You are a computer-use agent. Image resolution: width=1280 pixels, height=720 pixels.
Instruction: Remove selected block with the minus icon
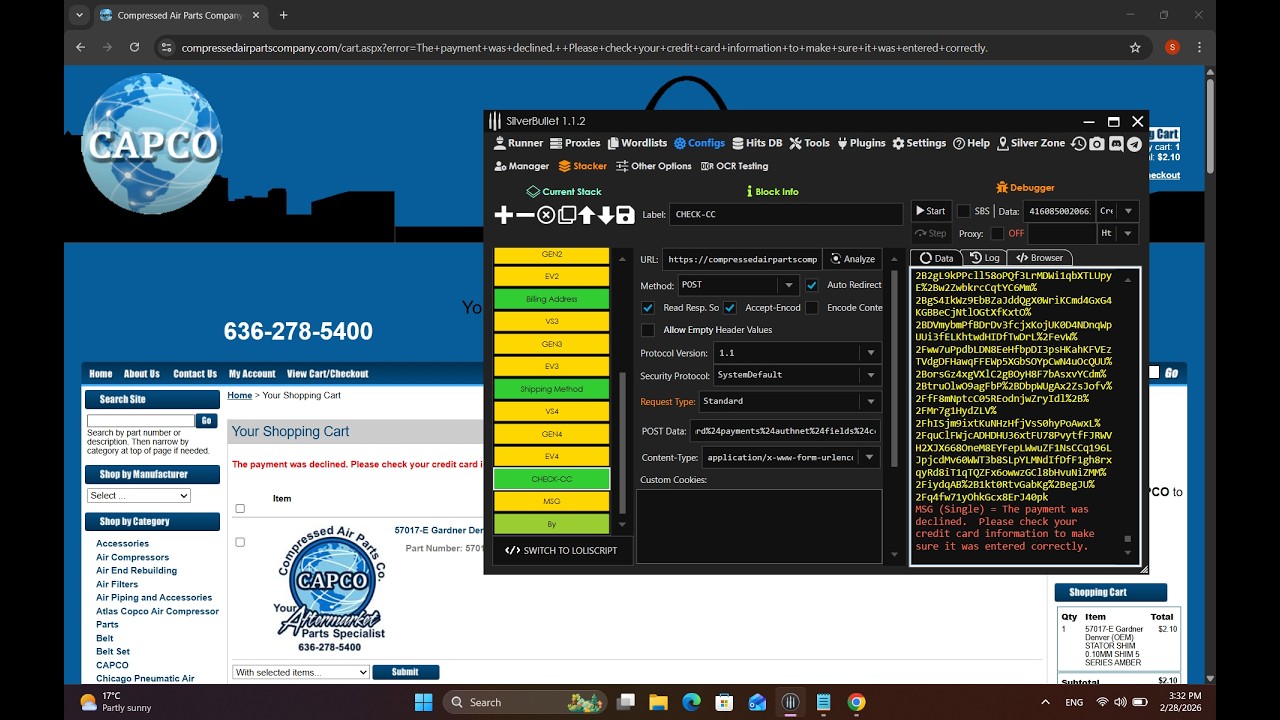tap(525, 215)
